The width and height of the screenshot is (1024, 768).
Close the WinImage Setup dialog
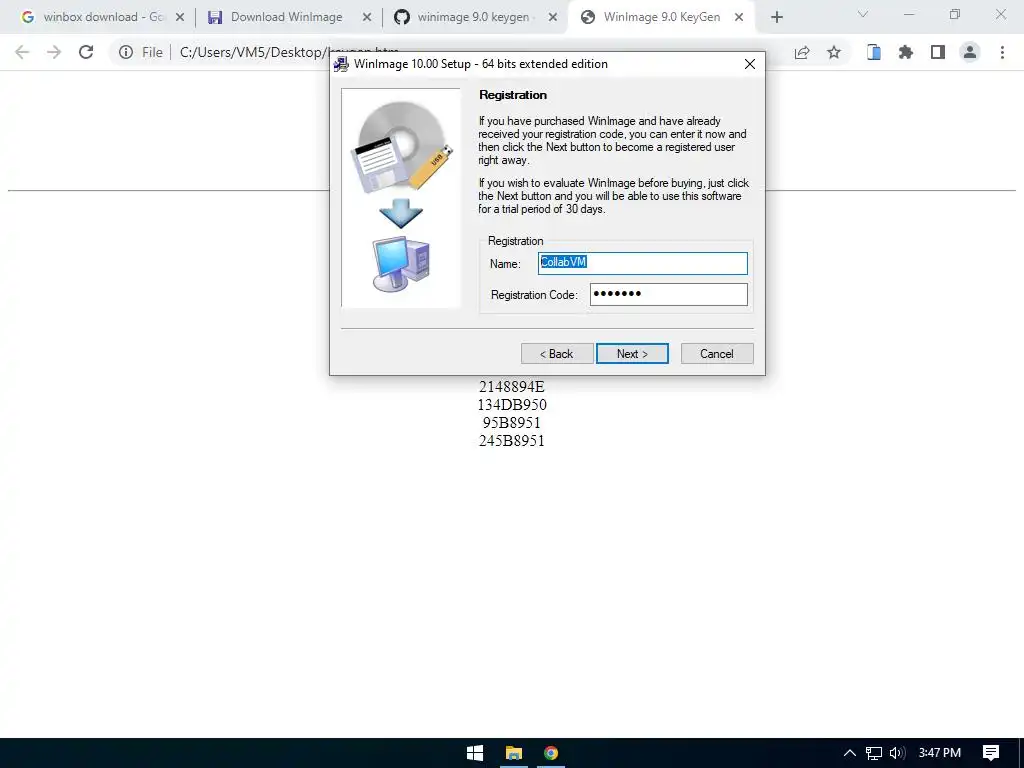point(750,64)
